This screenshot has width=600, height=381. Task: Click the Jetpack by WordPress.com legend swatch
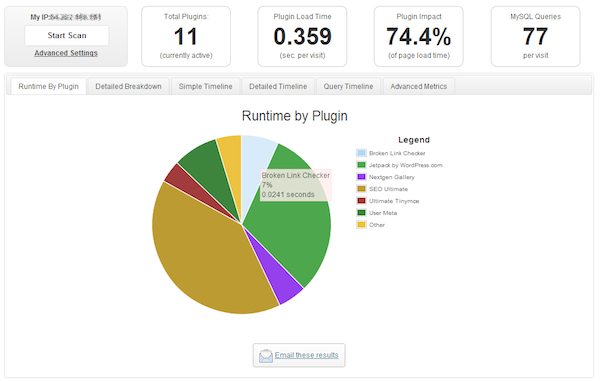click(x=361, y=165)
